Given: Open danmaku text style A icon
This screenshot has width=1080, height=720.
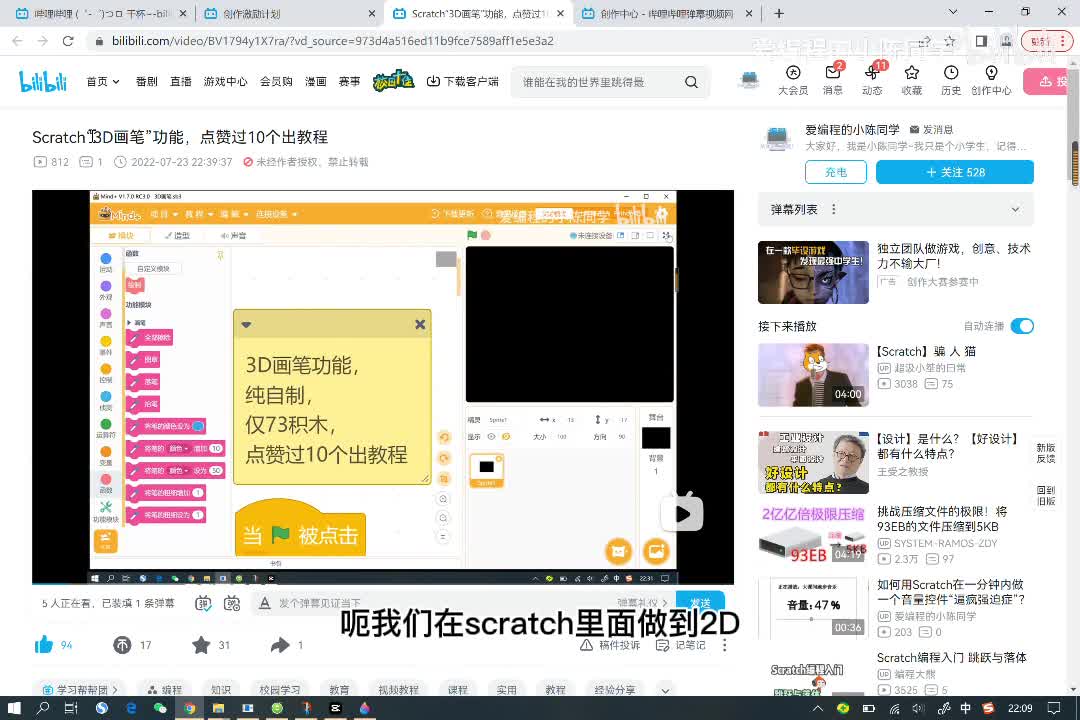Looking at the screenshot, I should 264,604.
